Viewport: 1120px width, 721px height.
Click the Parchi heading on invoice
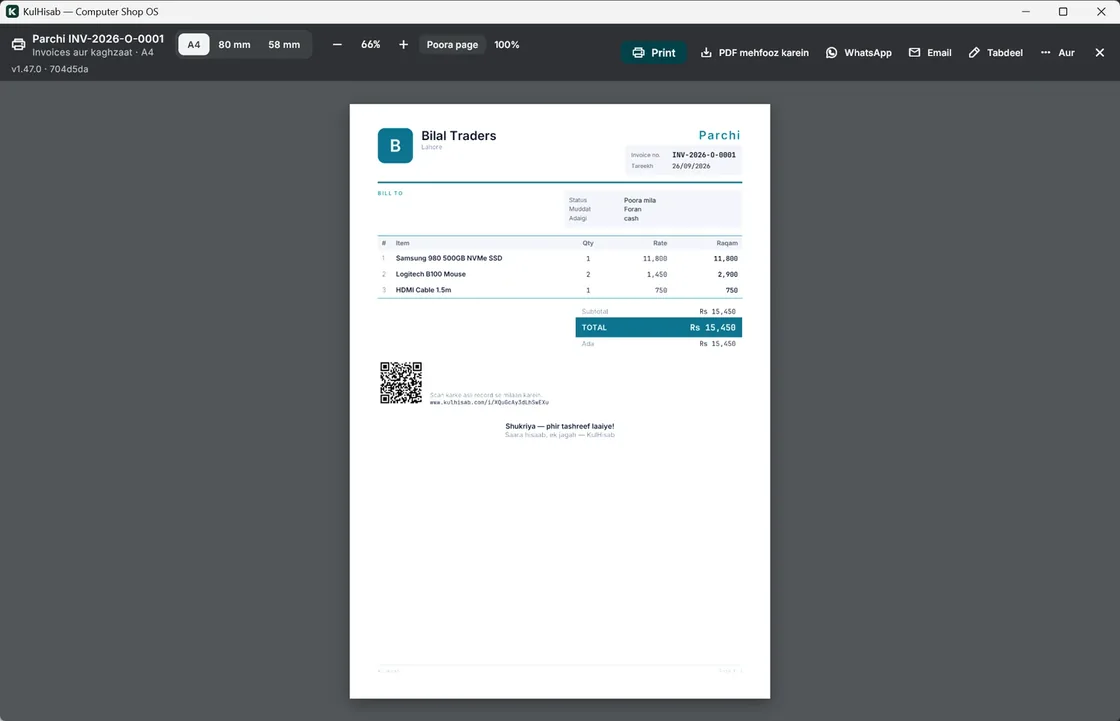pyautogui.click(x=719, y=135)
